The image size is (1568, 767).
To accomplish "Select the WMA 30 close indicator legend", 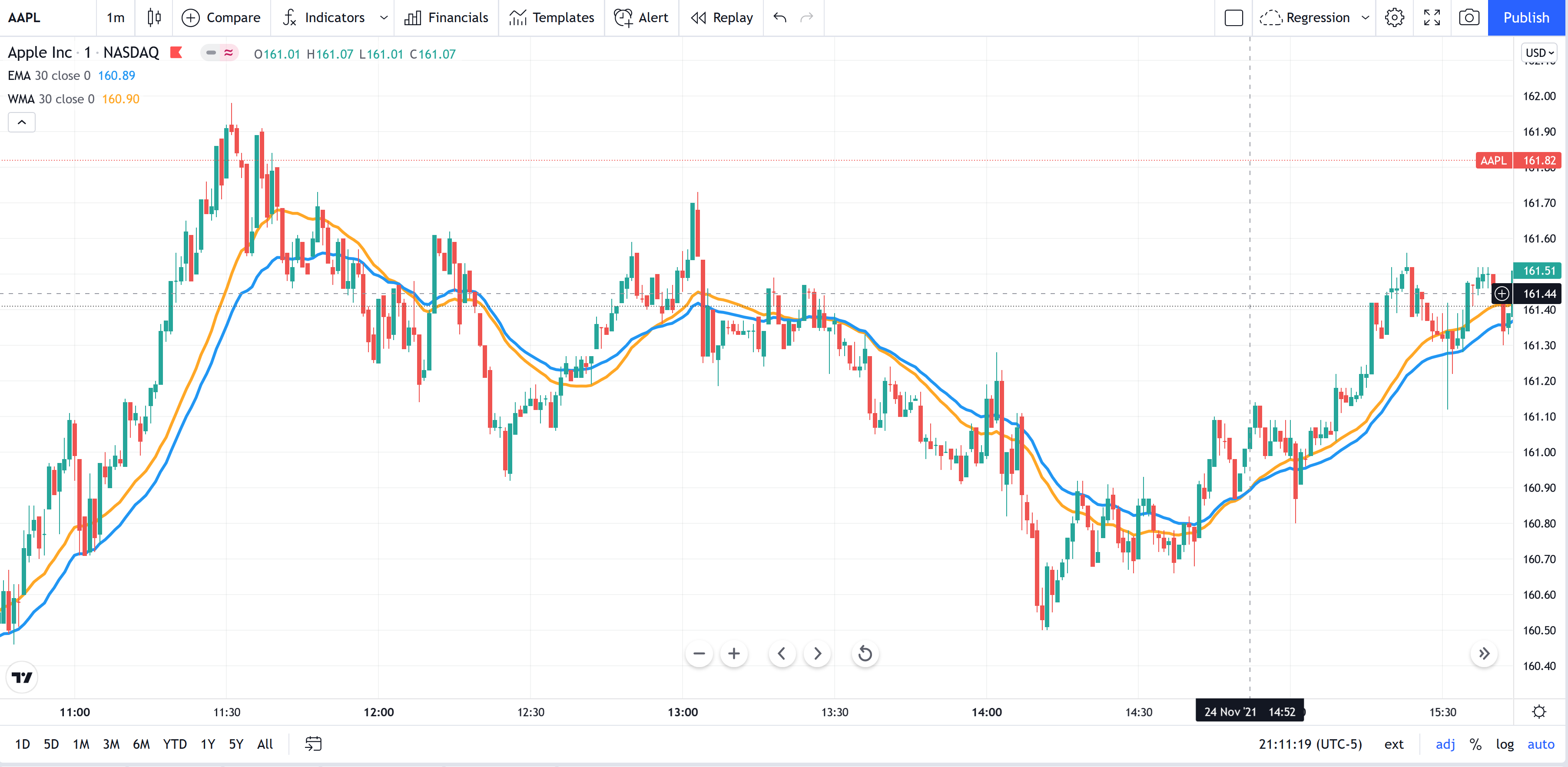I will pos(51,99).
